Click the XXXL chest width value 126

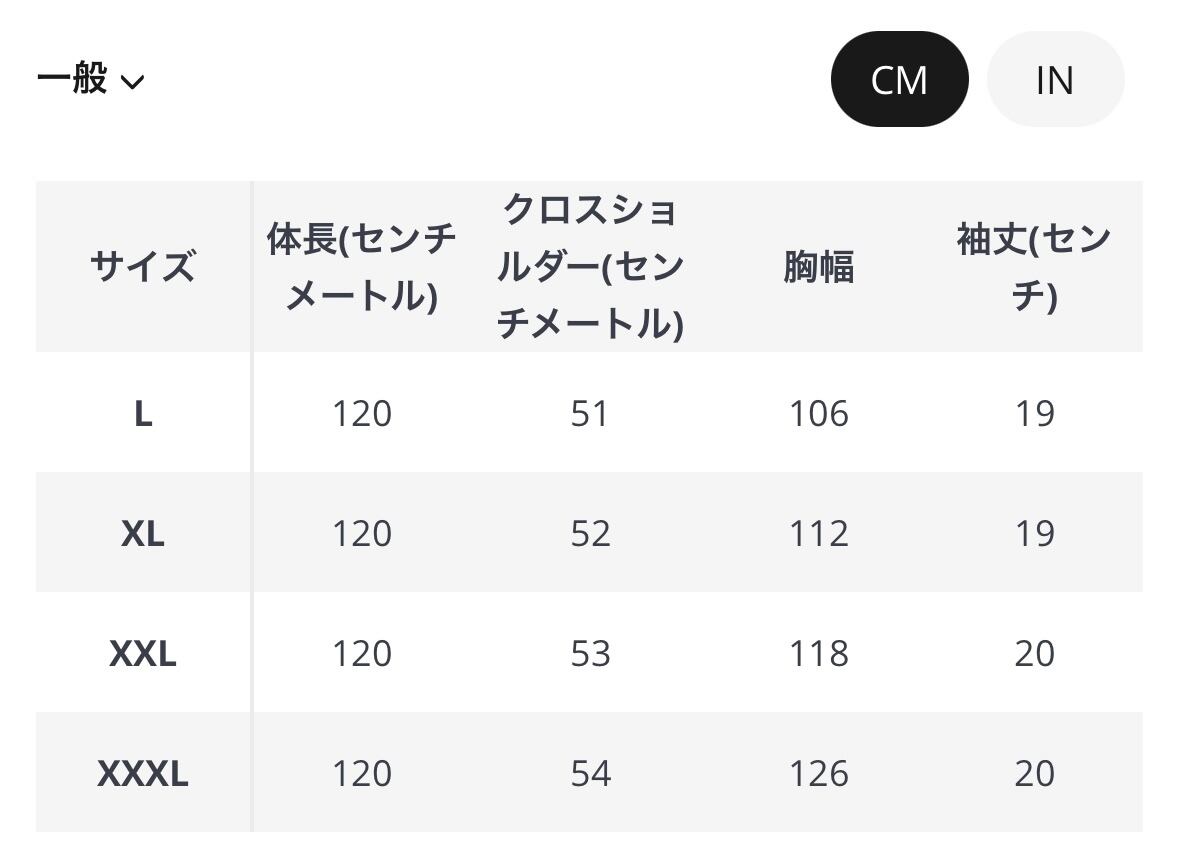click(x=818, y=773)
